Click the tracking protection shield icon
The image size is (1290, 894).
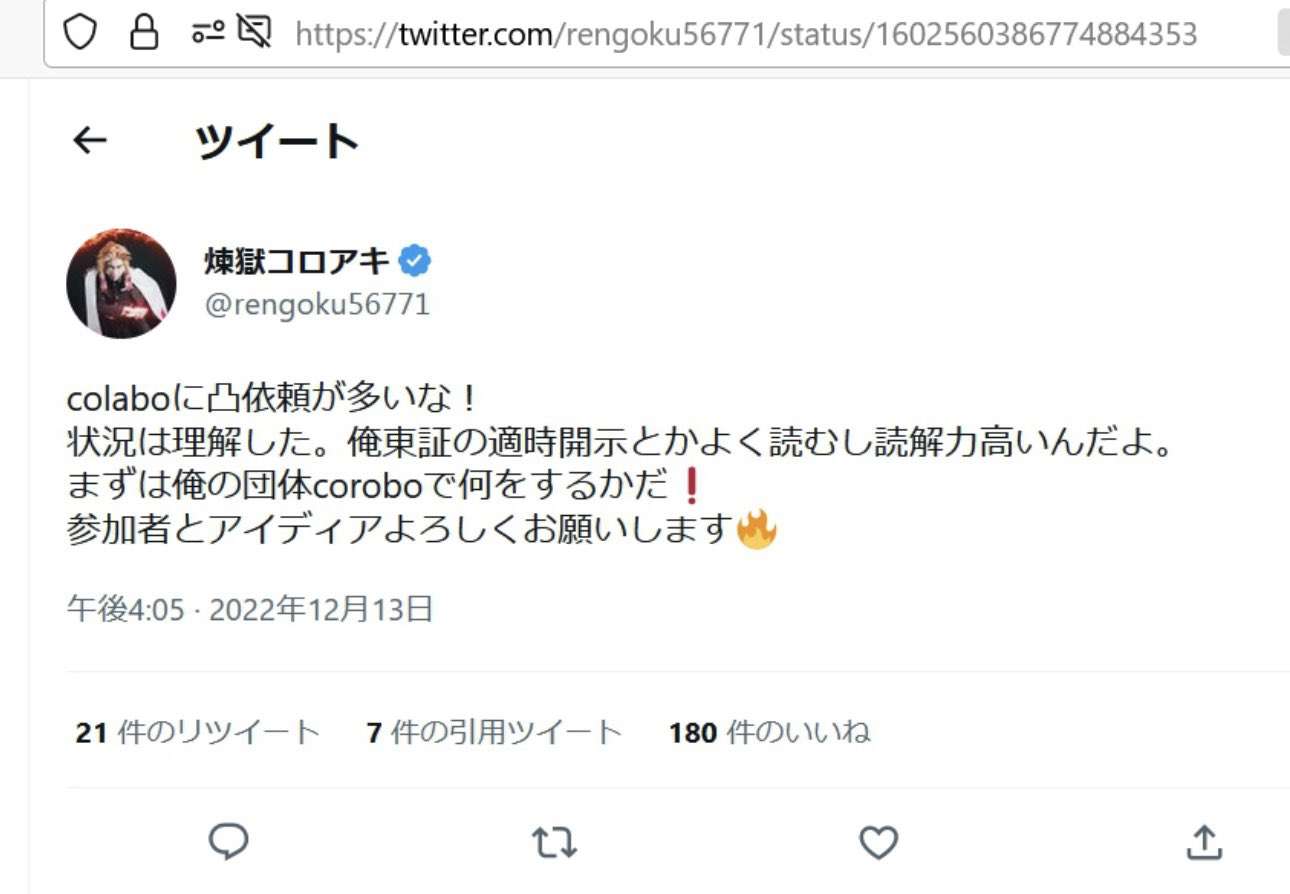pyautogui.click(x=80, y=33)
